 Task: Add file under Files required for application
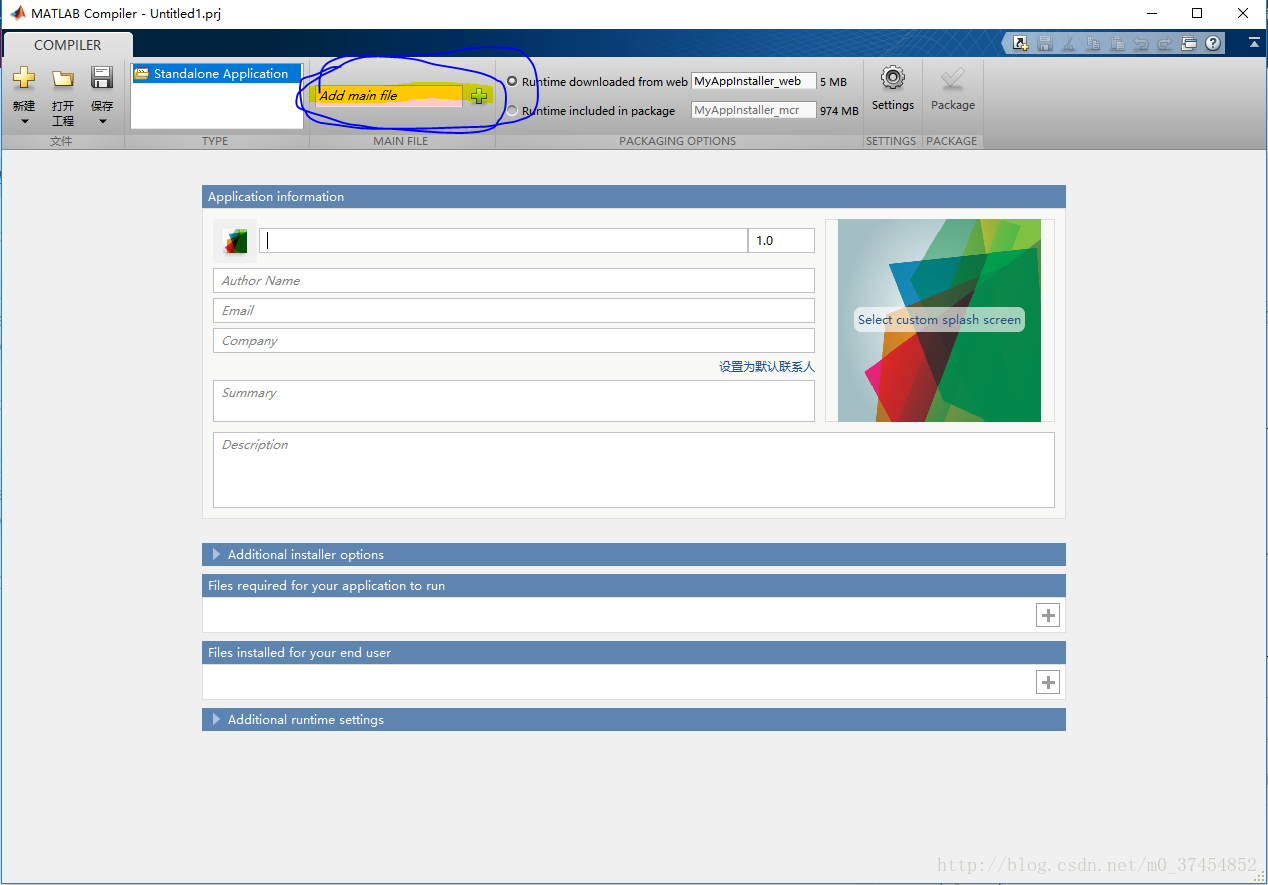(1047, 615)
